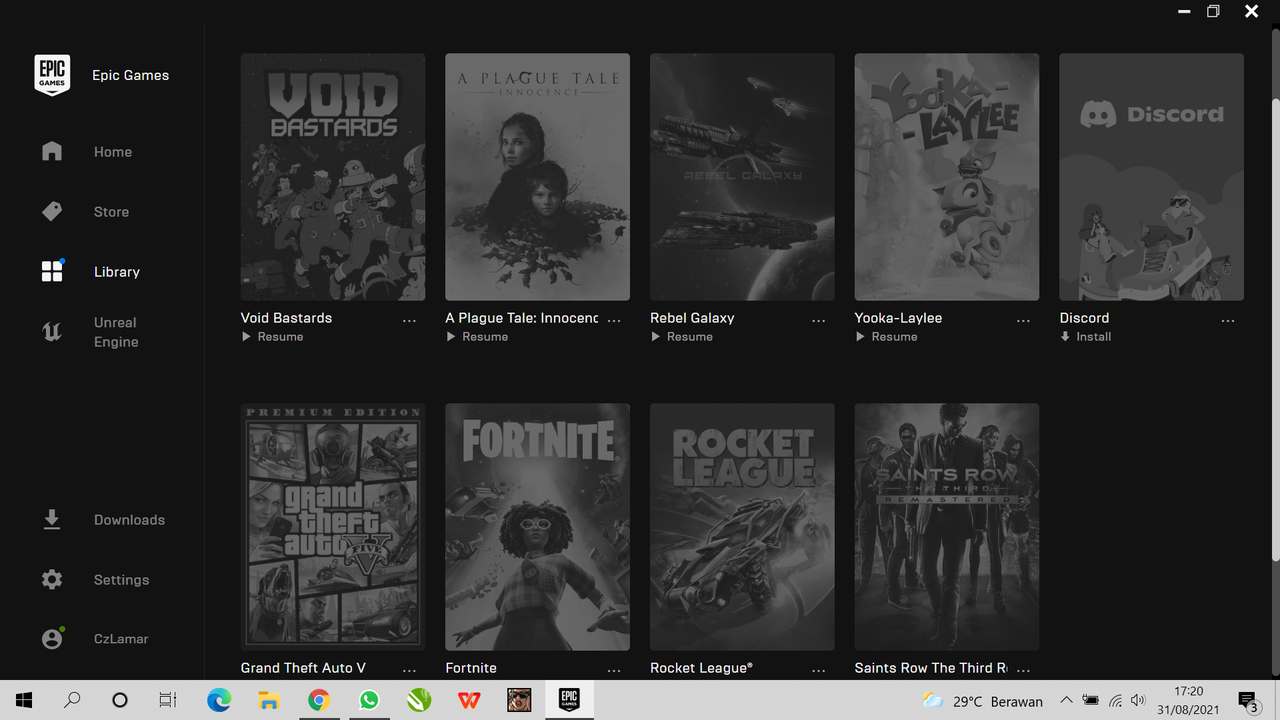Select the Fortnite cover art
Viewport: 1280px width, 720px height.
[537, 527]
